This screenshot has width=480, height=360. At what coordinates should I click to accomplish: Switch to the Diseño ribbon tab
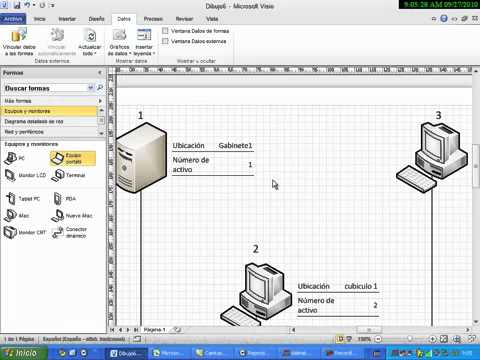[x=97, y=19]
